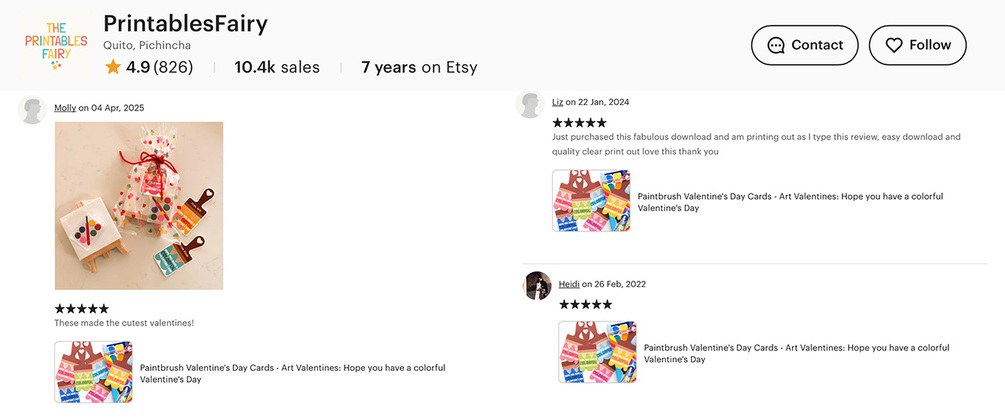This screenshot has height=418, width=1005.
Task: Open Liz's reviewer profile link
Action: pyautogui.click(x=557, y=102)
